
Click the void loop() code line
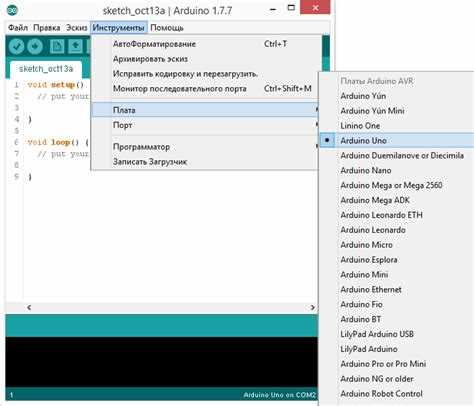coord(58,142)
